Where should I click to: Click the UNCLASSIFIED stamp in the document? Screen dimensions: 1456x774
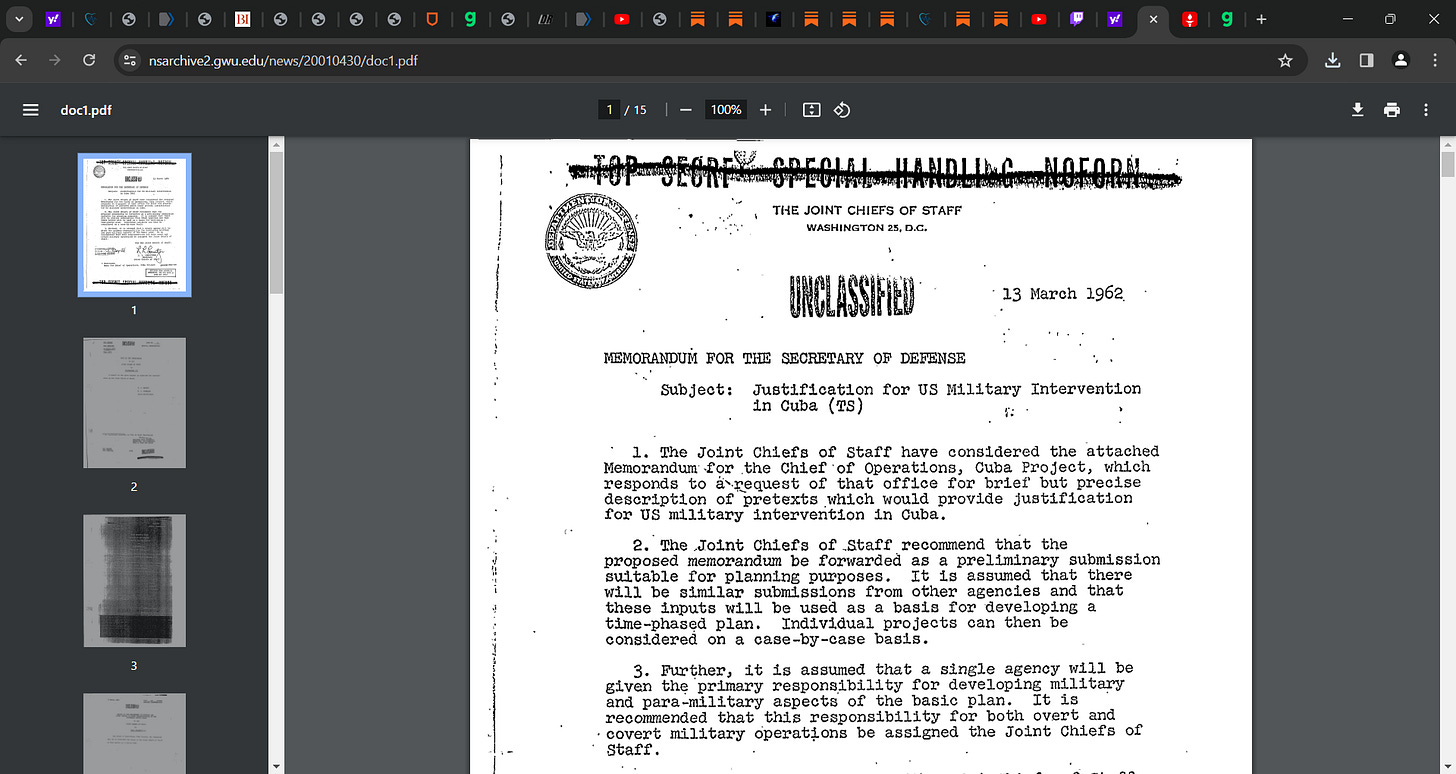click(852, 295)
